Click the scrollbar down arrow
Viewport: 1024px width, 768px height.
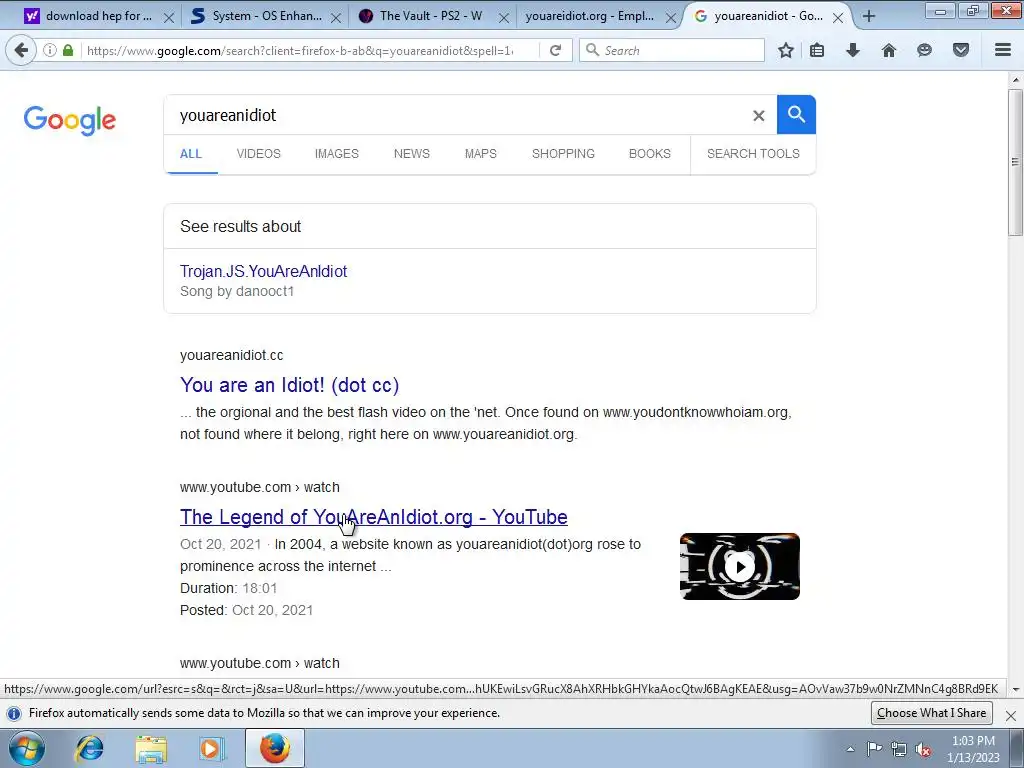tap(1015, 689)
